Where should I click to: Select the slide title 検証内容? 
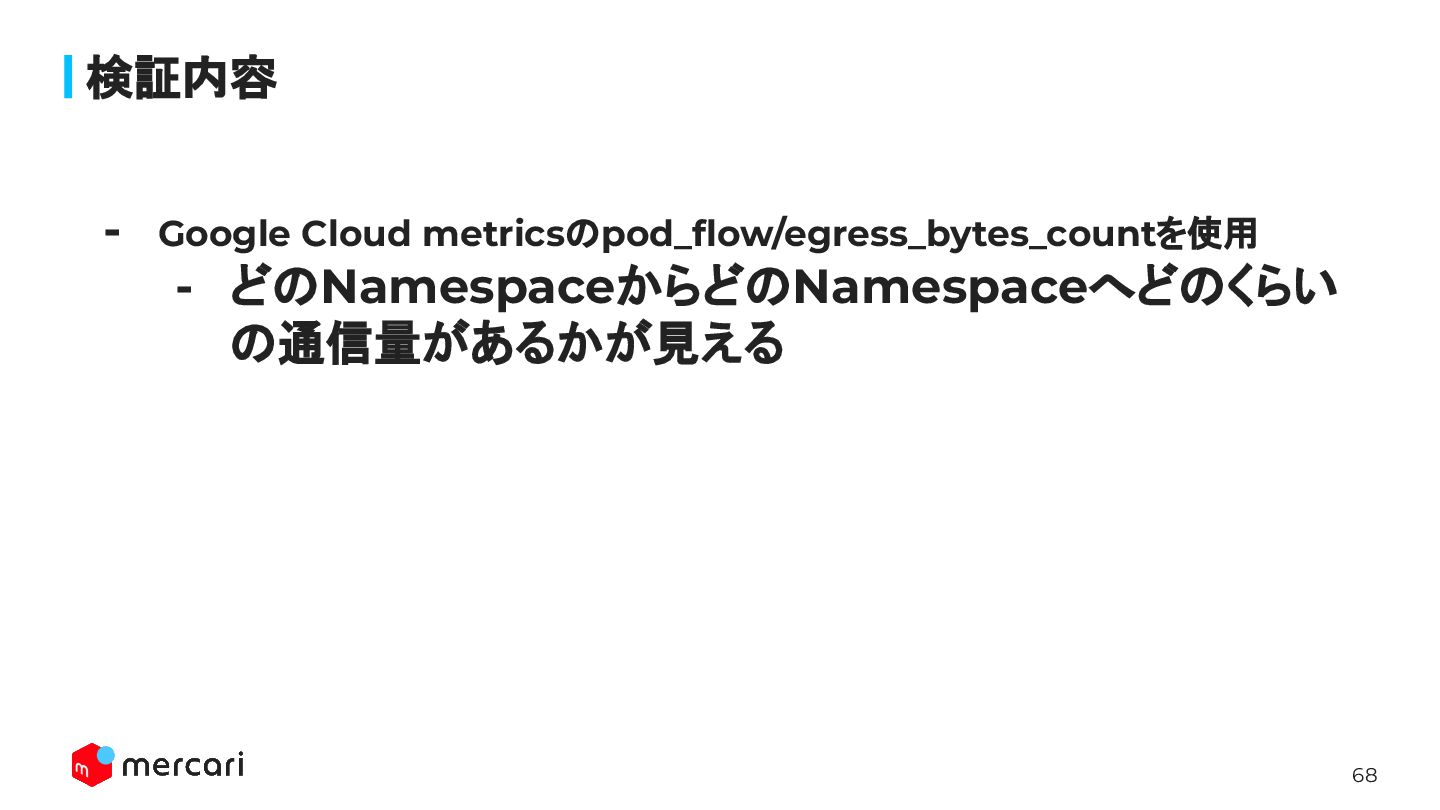(181, 78)
